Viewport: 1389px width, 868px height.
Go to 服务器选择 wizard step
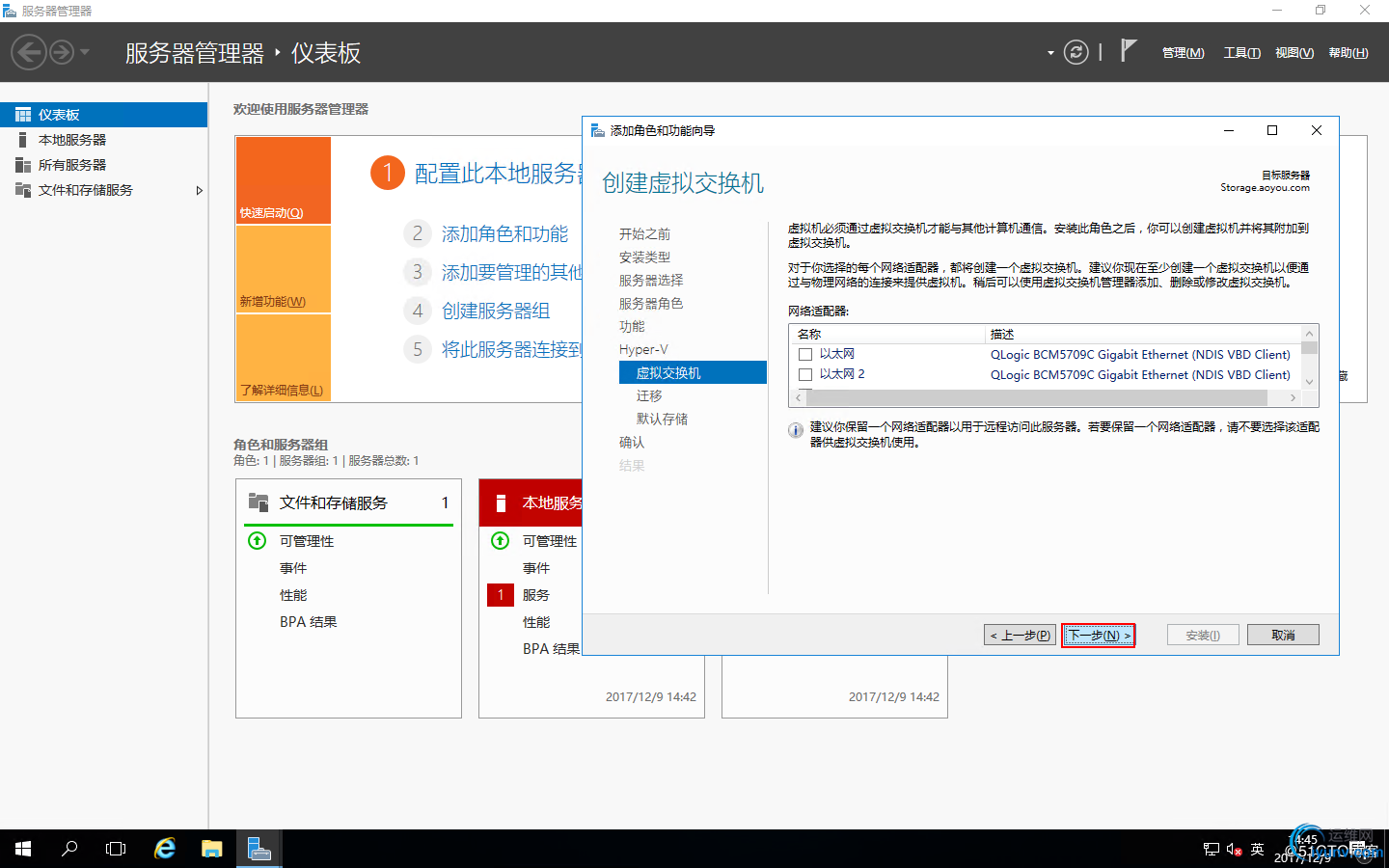click(651, 281)
